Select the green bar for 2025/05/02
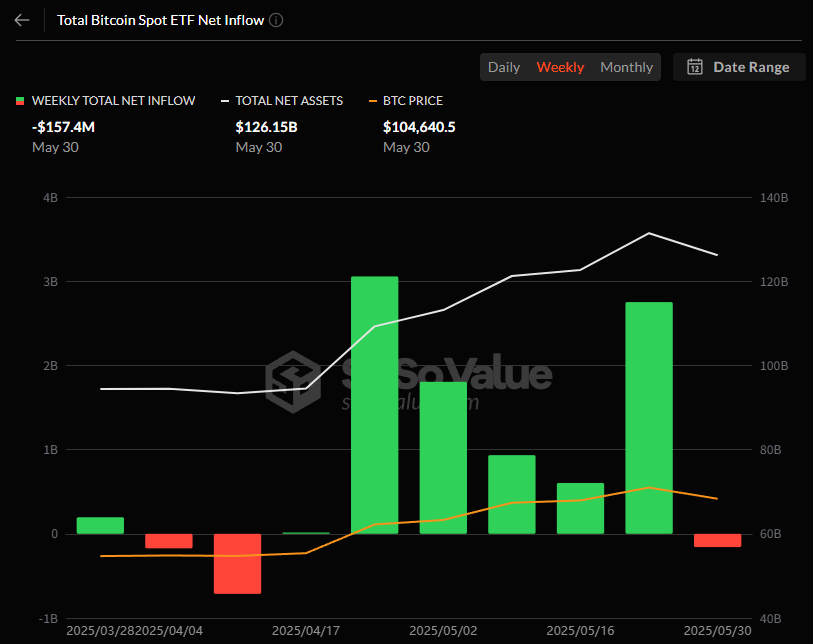This screenshot has width=813, height=644. tap(443, 458)
